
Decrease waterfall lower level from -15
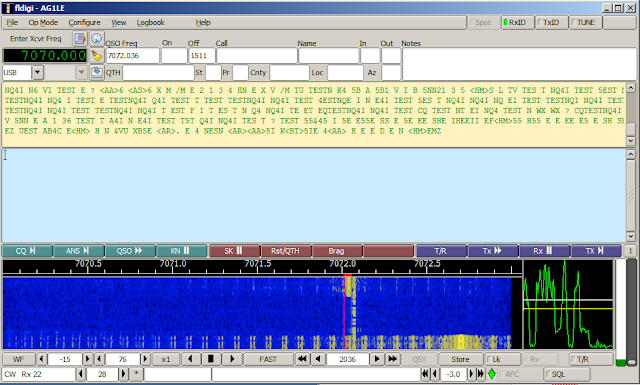tap(41, 359)
